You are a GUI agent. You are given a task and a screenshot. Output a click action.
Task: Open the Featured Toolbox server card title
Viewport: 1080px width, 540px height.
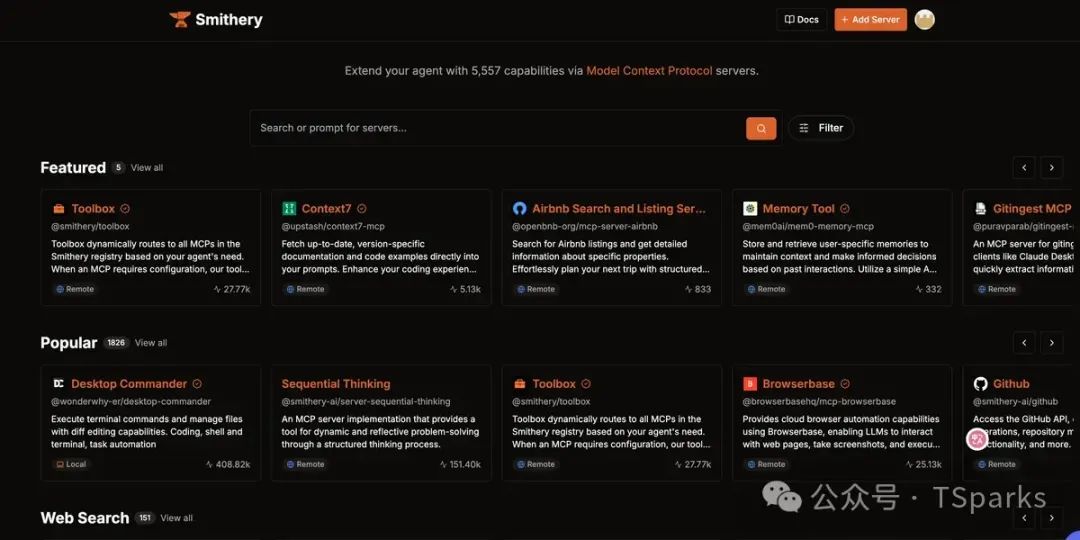coord(93,209)
